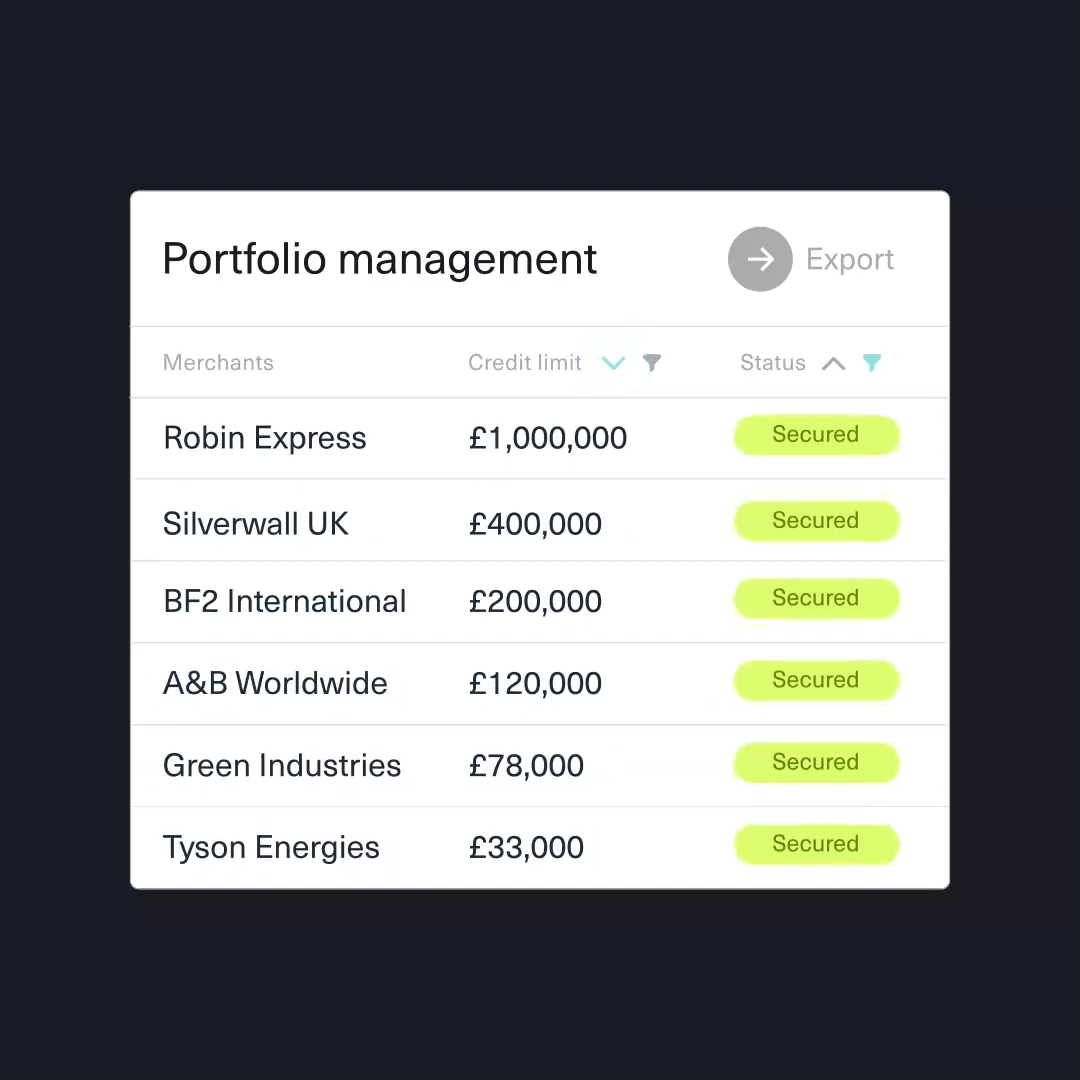Click the Secured badge for Green Industries
The width and height of the screenshot is (1080, 1080).
pos(815,762)
